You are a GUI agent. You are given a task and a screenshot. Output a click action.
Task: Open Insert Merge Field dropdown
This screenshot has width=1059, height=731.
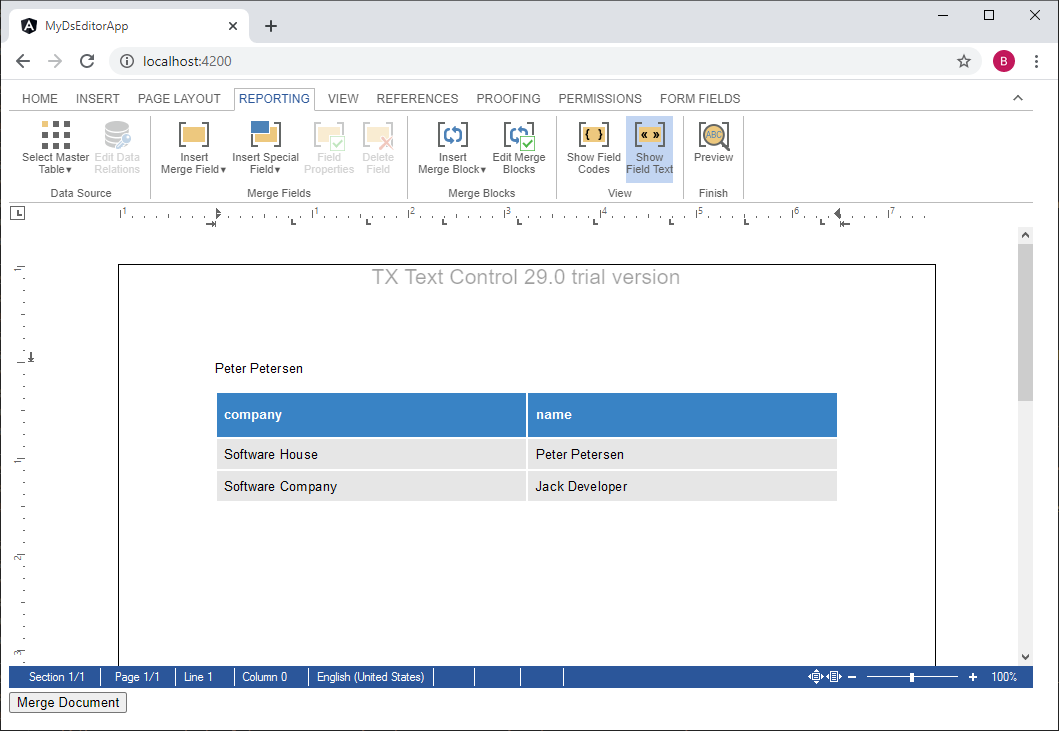(x=194, y=147)
